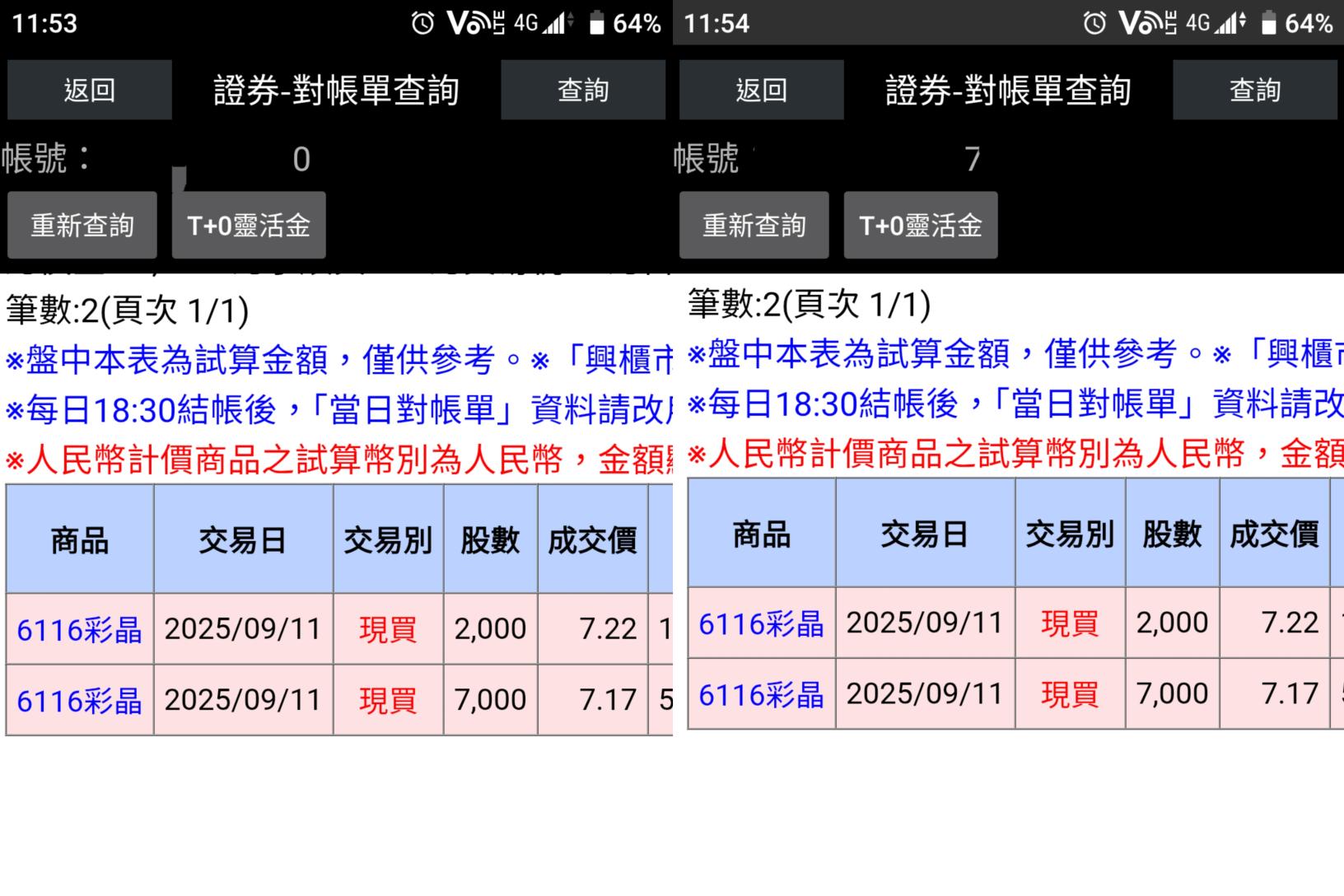This screenshot has height=896, width=1344.
Task: Select 2,000 shares cell in the right table
Action: (x=1173, y=623)
